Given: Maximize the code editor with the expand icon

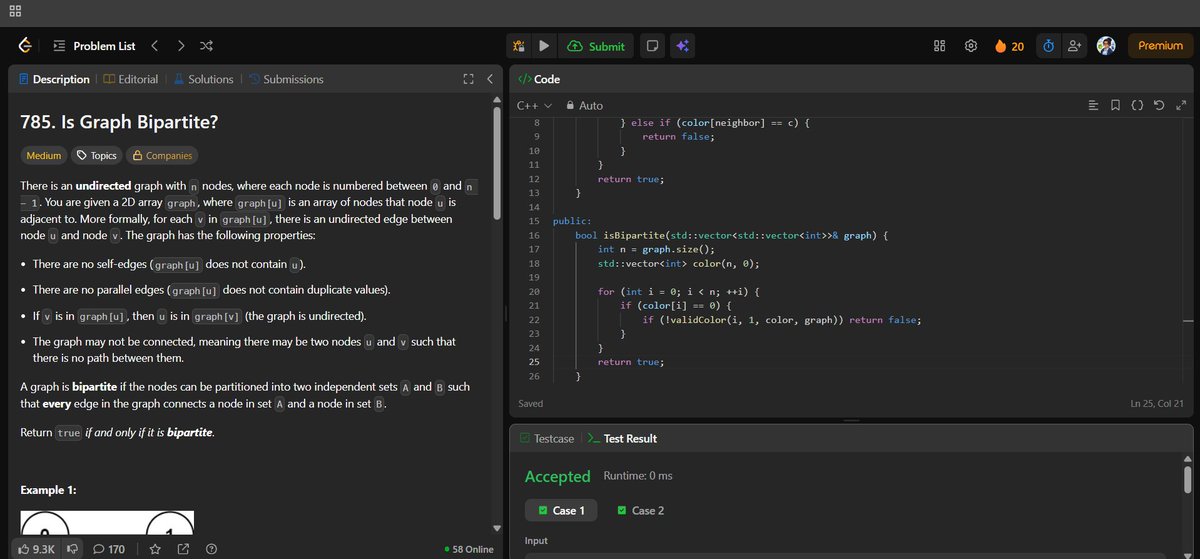Looking at the screenshot, I should click(x=1181, y=105).
